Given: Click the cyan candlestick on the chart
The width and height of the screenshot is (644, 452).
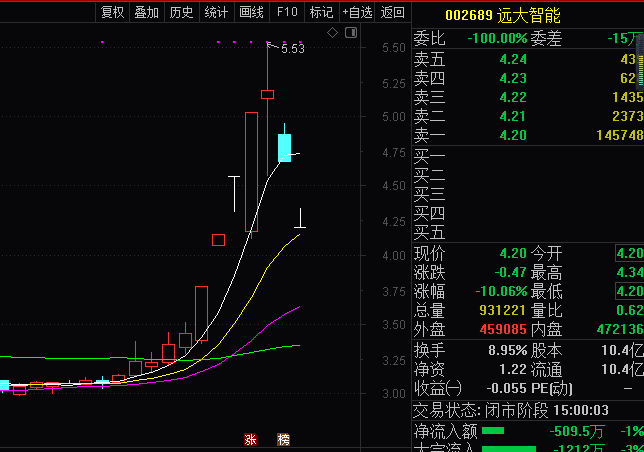Looking at the screenshot, I should (x=284, y=146).
